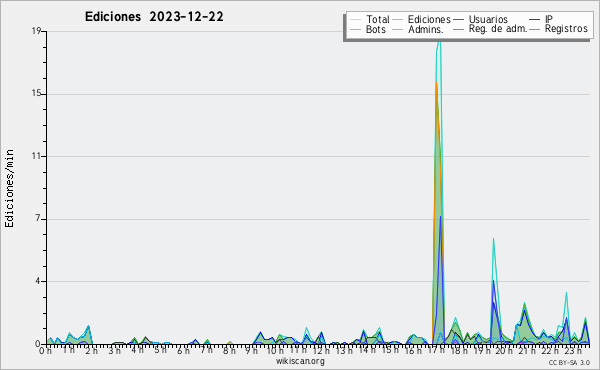Screen dimensions: 600x370
Task: Click the y-axis value 19
Action: point(36,31)
